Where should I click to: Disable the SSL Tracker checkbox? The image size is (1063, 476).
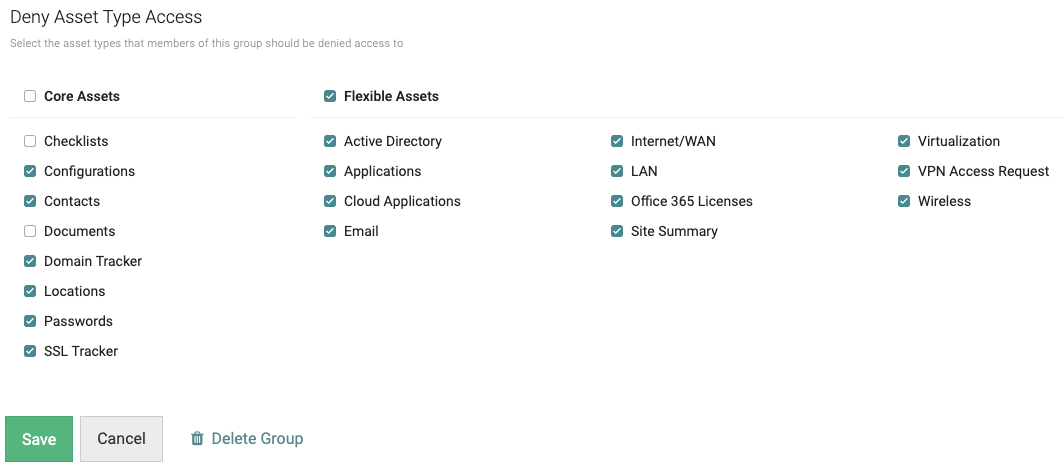(x=30, y=352)
